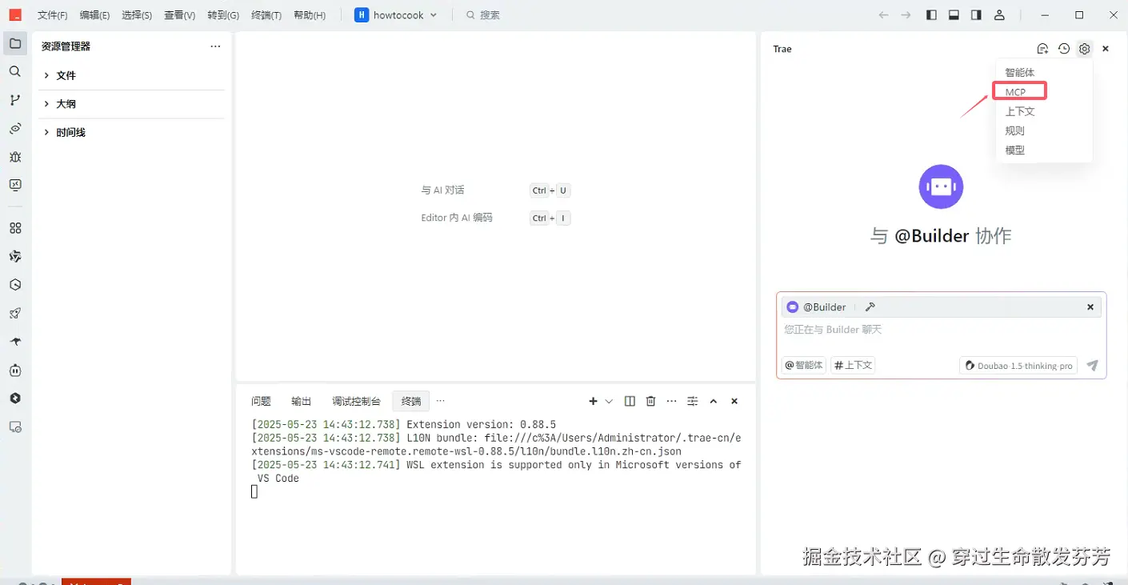The height and width of the screenshot is (585, 1128).
Task: Switch to the 问题 panel tab
Action: pyautogui.click(x=261, y=402)
